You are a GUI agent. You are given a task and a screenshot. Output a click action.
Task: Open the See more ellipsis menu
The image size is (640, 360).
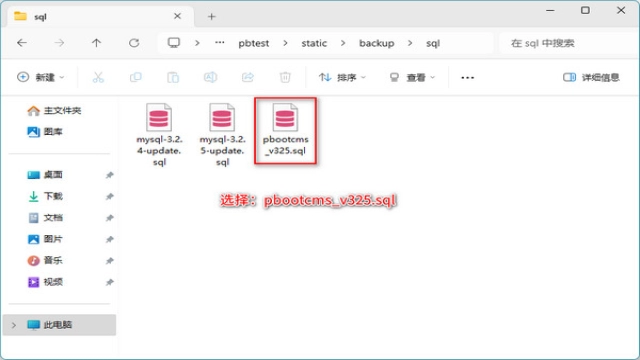[467, 78]
